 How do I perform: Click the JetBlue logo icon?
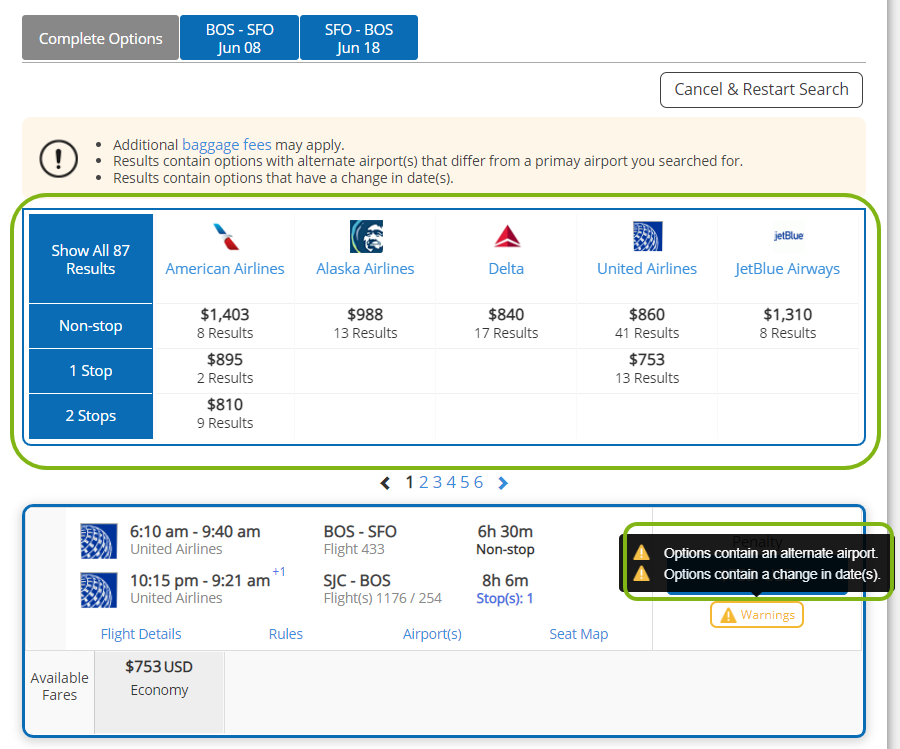coord(788,235)
